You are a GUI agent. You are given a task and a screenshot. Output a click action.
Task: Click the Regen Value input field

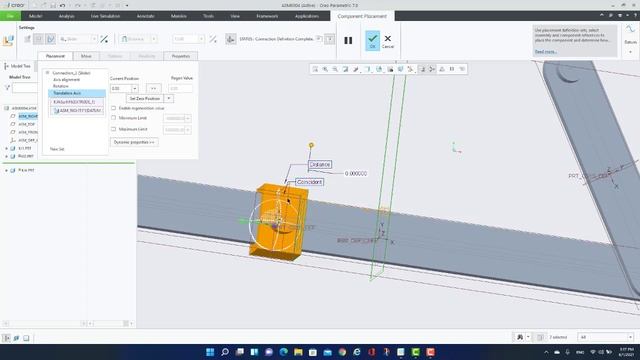pos(180,89)
